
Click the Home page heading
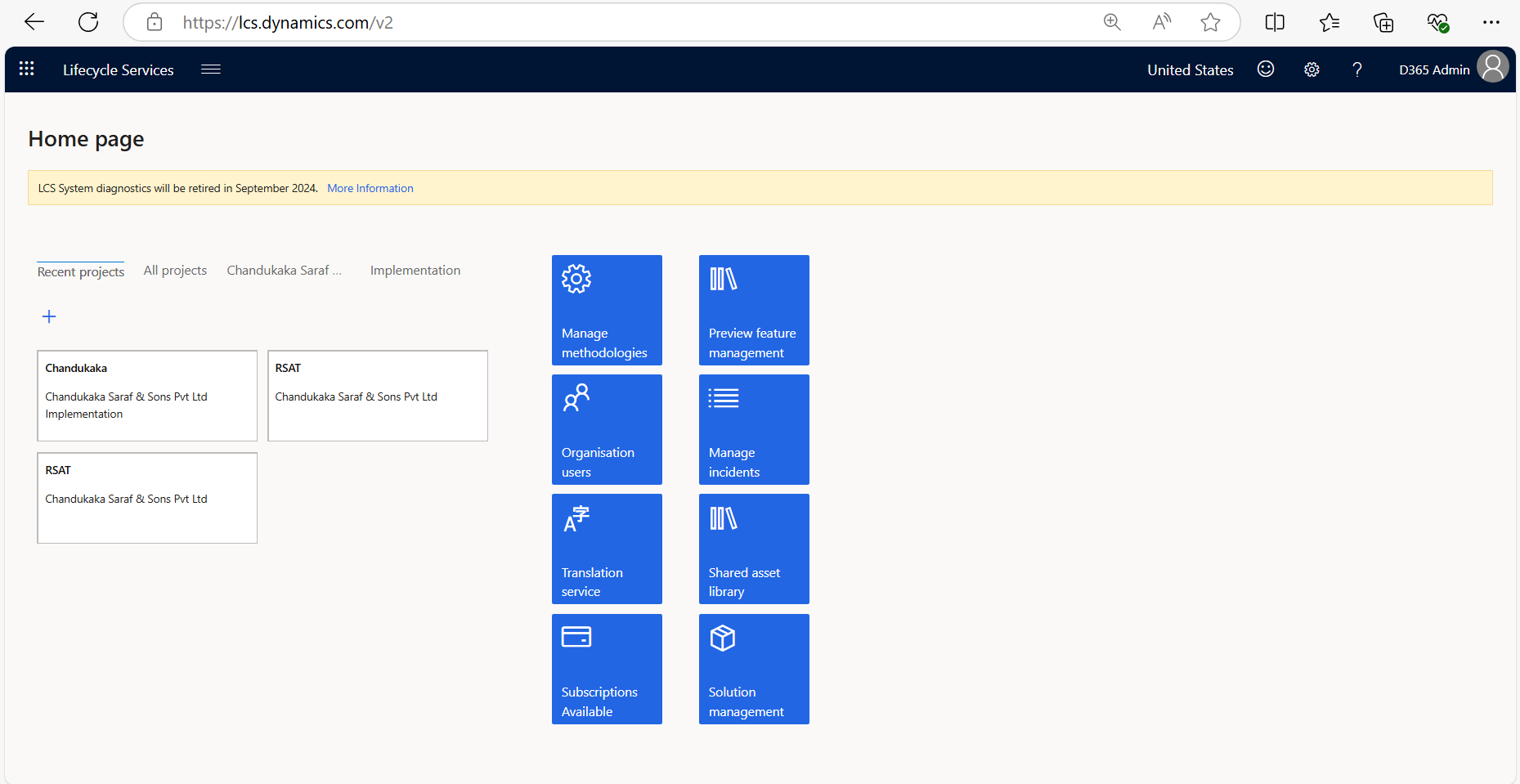pyautogui.click(x=86, y=139)
